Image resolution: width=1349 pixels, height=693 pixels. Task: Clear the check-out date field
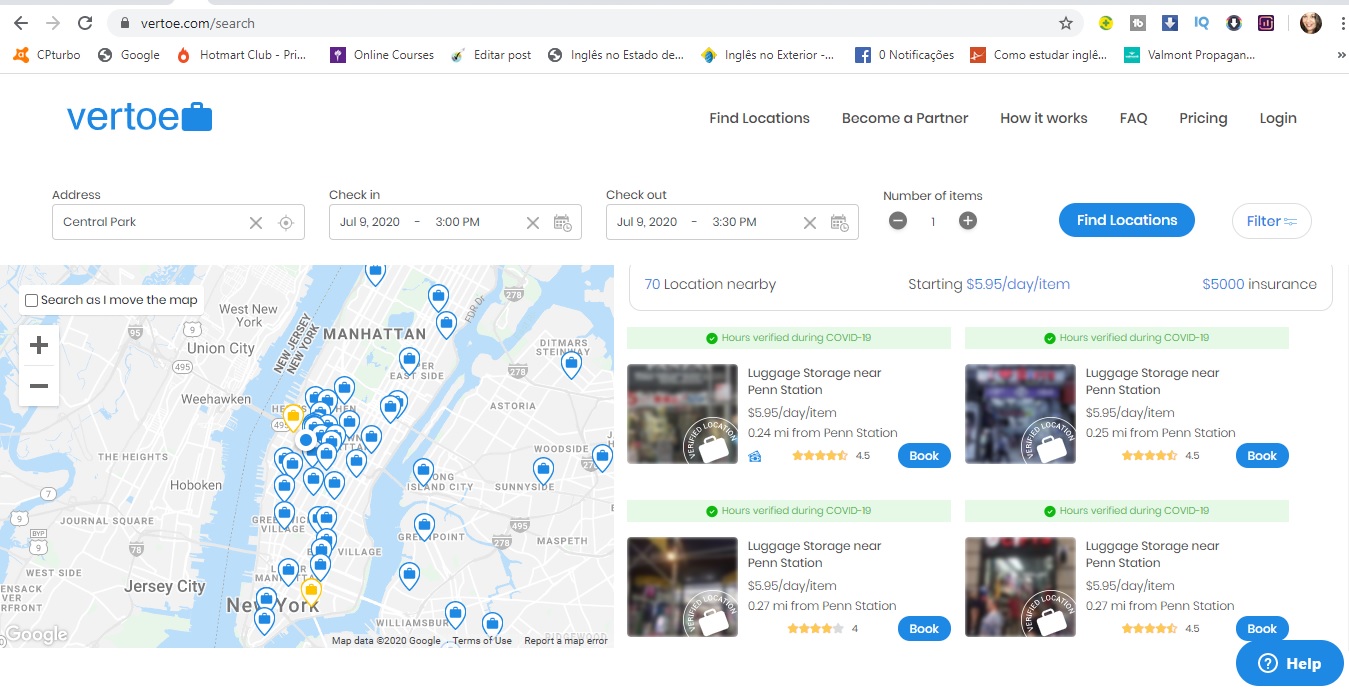[x=810, y=222]
